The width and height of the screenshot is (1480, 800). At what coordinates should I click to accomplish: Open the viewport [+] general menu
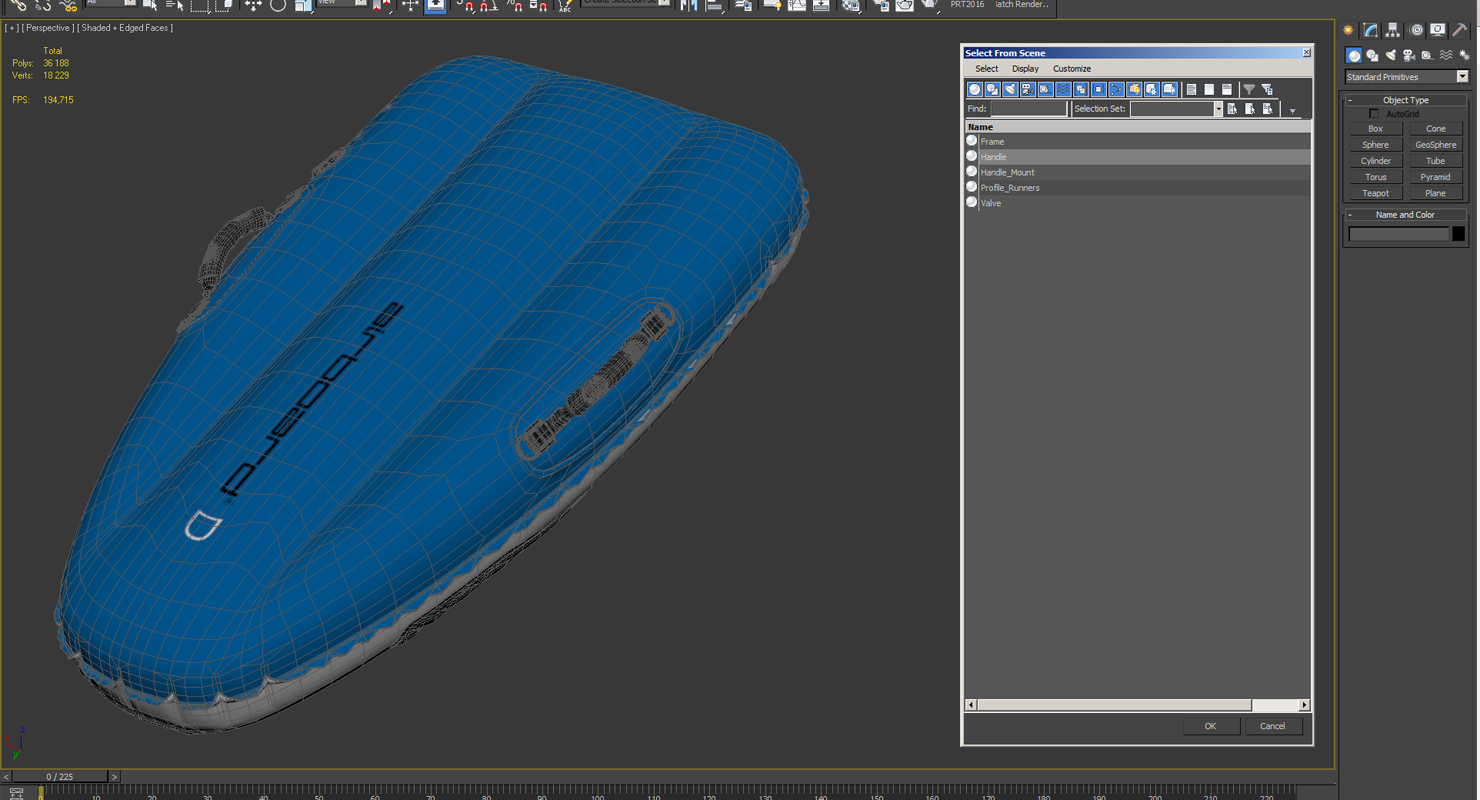tap(11, 28)
